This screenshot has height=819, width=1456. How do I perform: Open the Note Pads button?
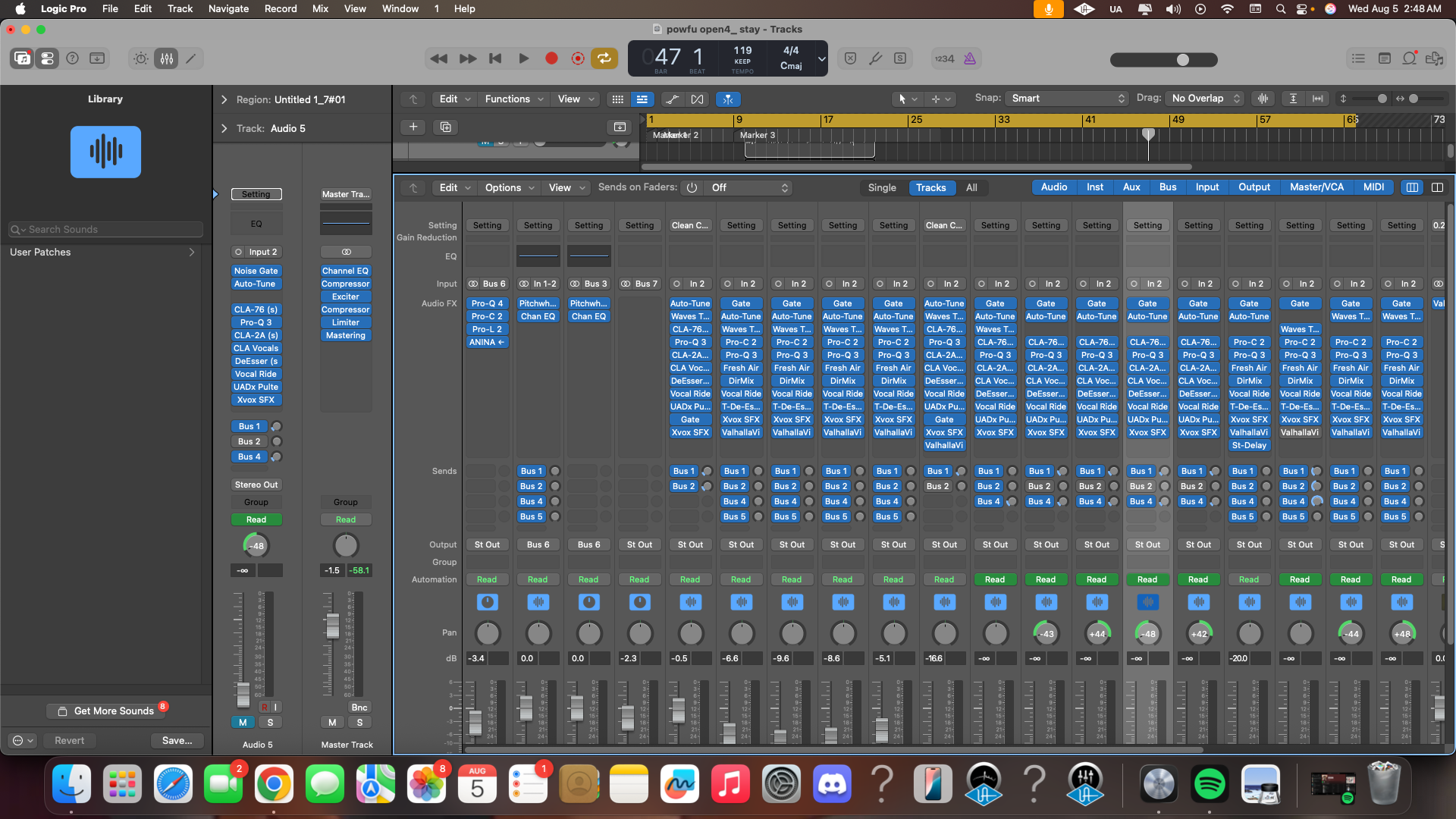(x=1384, y=58)
